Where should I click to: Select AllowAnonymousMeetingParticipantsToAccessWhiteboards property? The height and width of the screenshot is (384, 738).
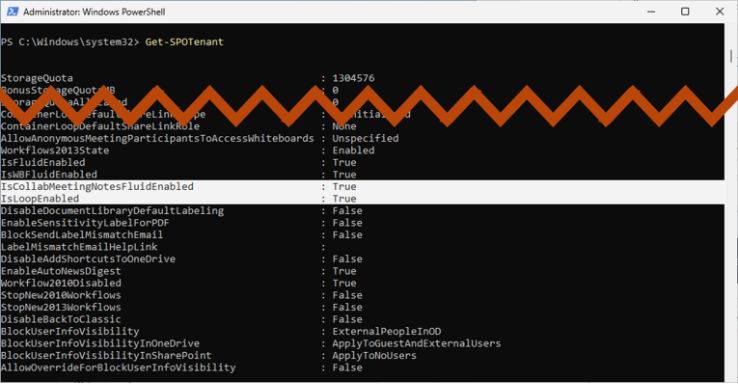click(157, 138)
